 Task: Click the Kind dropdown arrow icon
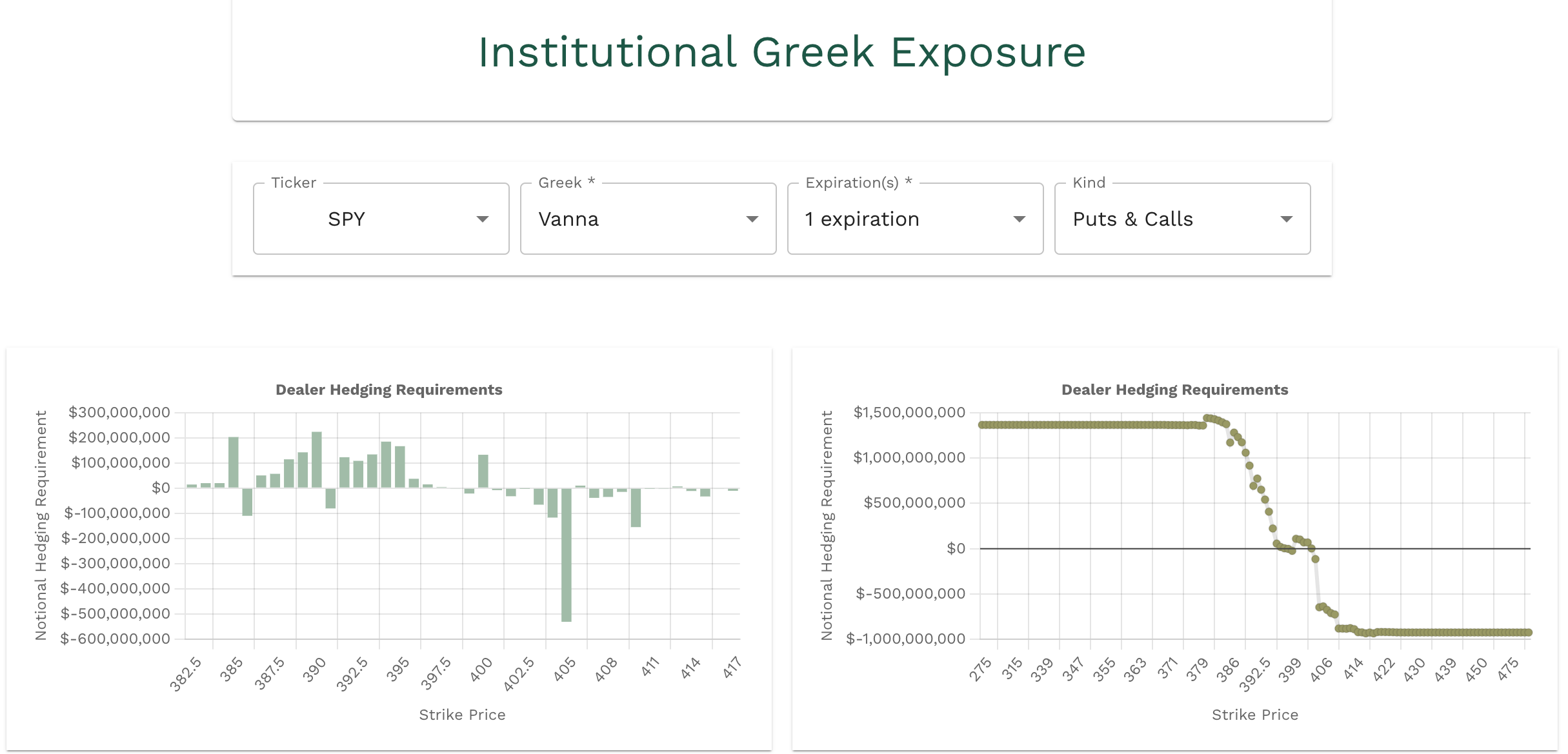(1286, 219)
